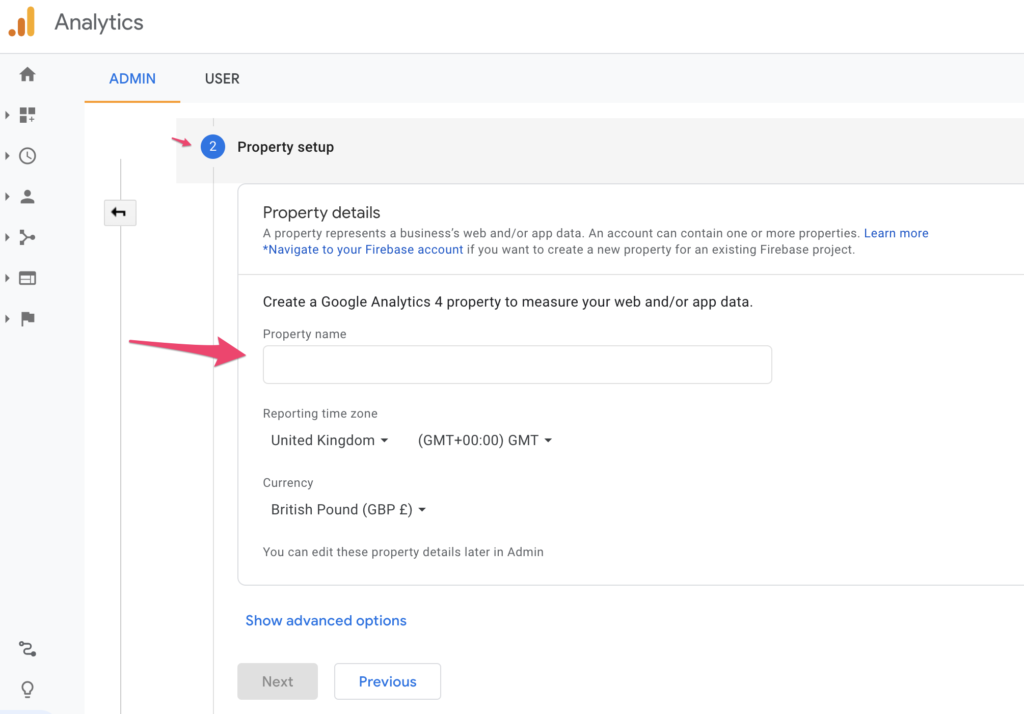Go to Home via house icon
The image size is (1024, 714).
(x=27, y=74)
